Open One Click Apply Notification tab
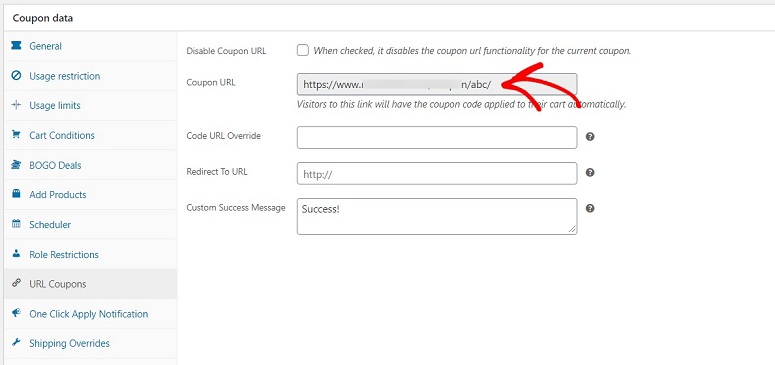This screenshot has width=775, height=365. tap(90, 314)
